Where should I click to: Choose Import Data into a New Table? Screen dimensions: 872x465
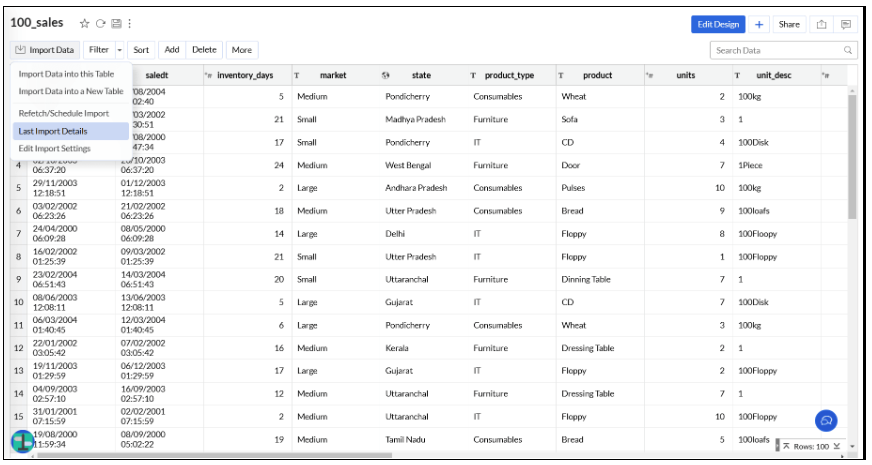coord(71,91)
